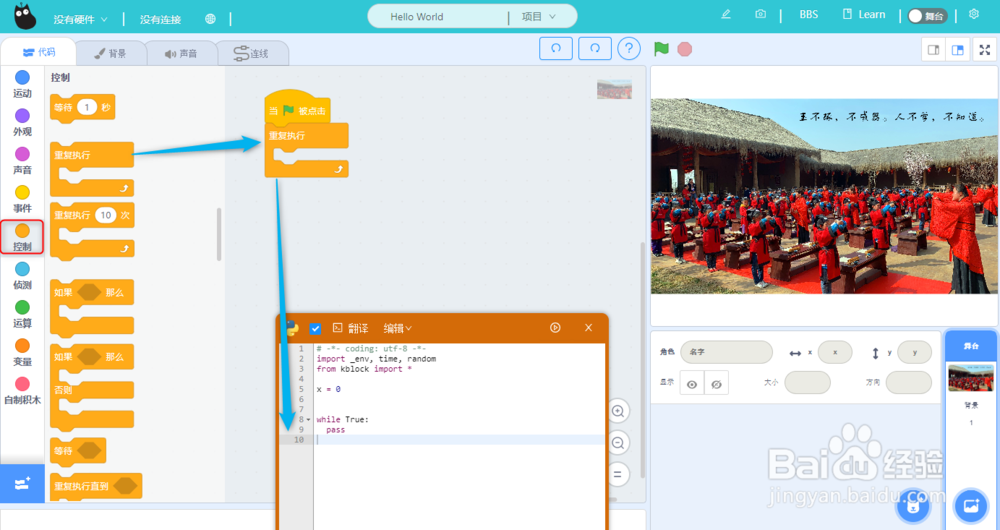This screenshot has height=530, width=1000.
Task: Click 没有连接 connection status
Action: pyautogui.click(x=161, y=19)
